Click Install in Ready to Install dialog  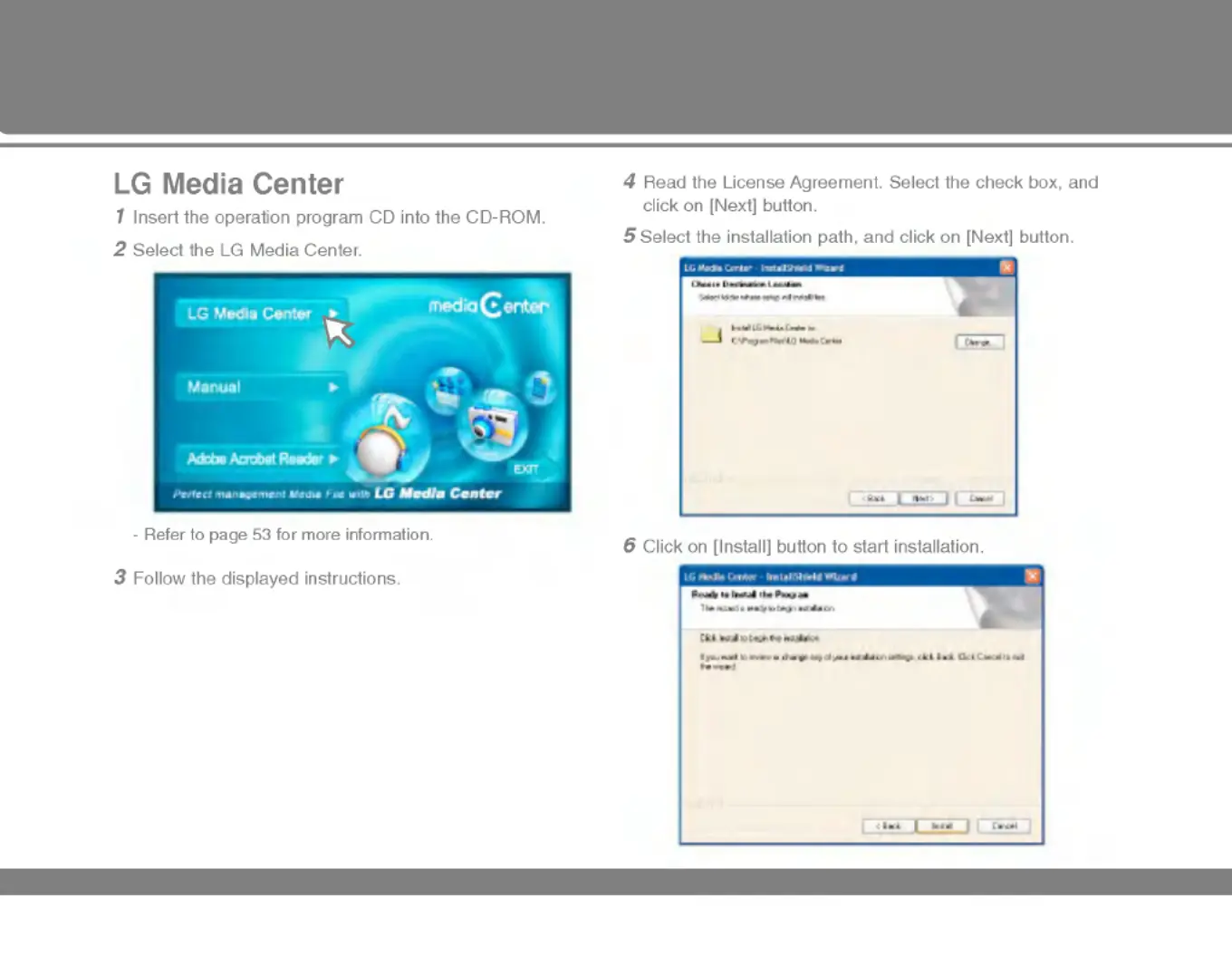tap(942, 826)
